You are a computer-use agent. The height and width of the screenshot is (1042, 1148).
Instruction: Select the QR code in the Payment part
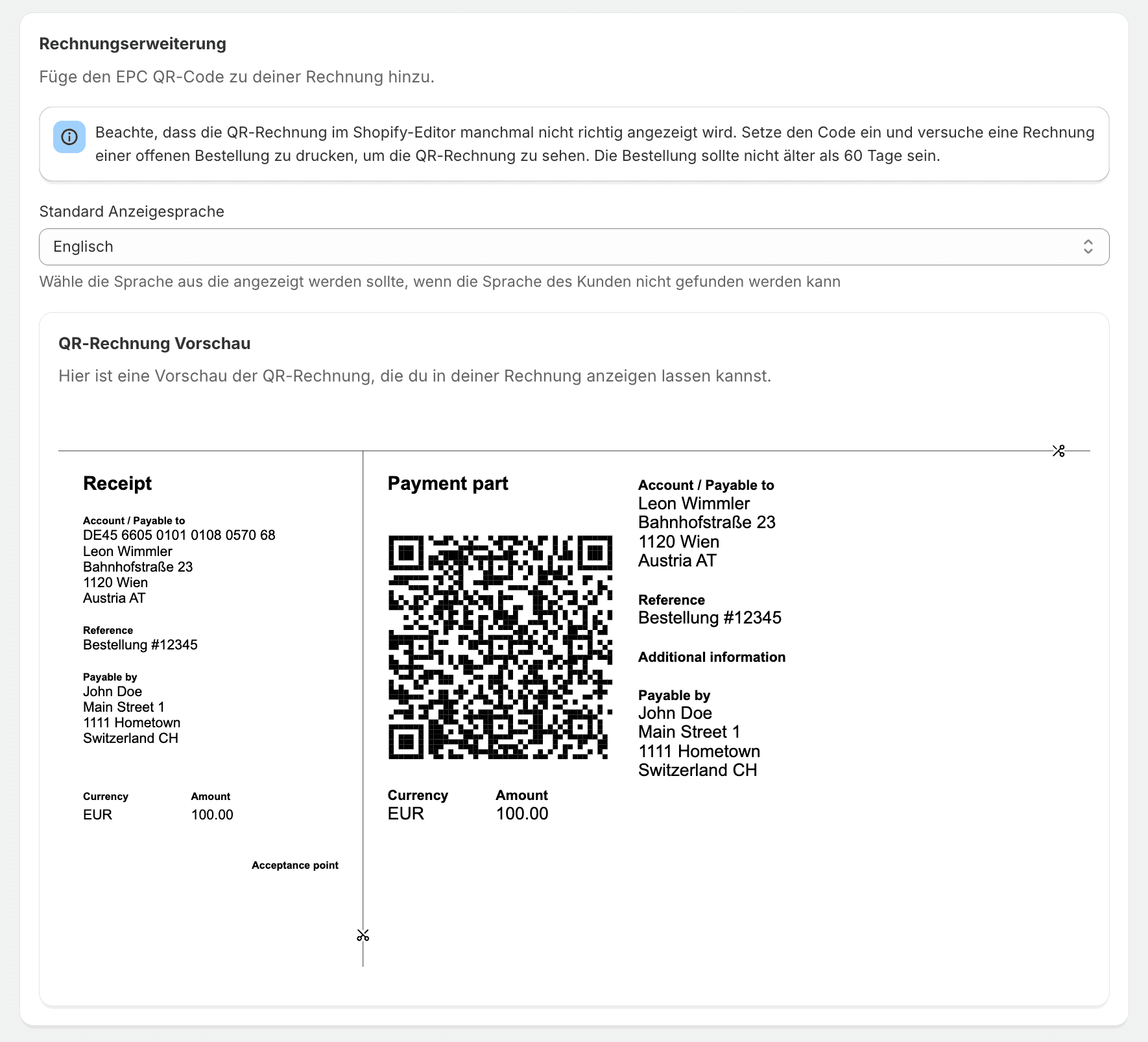pos(499,649)
